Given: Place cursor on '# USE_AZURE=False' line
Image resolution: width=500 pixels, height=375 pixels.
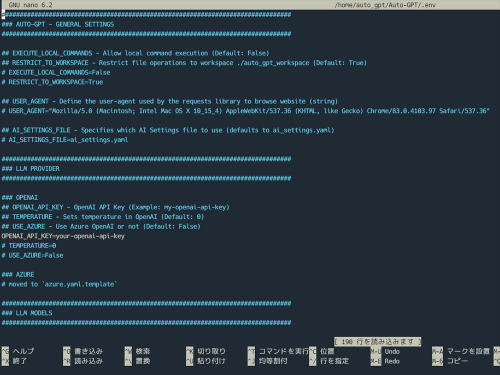Looking at the screenshot, I should (x=32, y=255).
